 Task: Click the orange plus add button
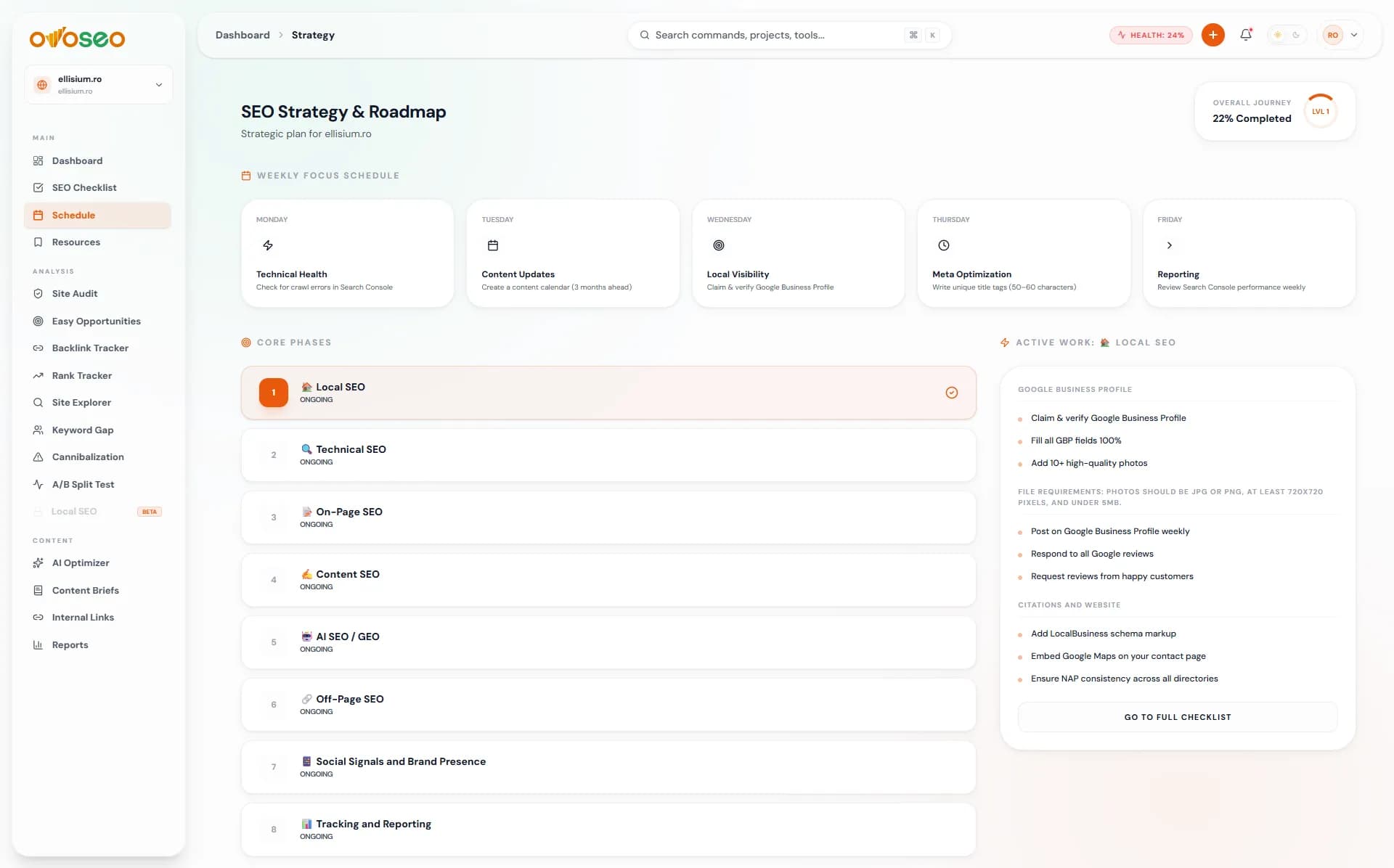(x=1212, y=35)
